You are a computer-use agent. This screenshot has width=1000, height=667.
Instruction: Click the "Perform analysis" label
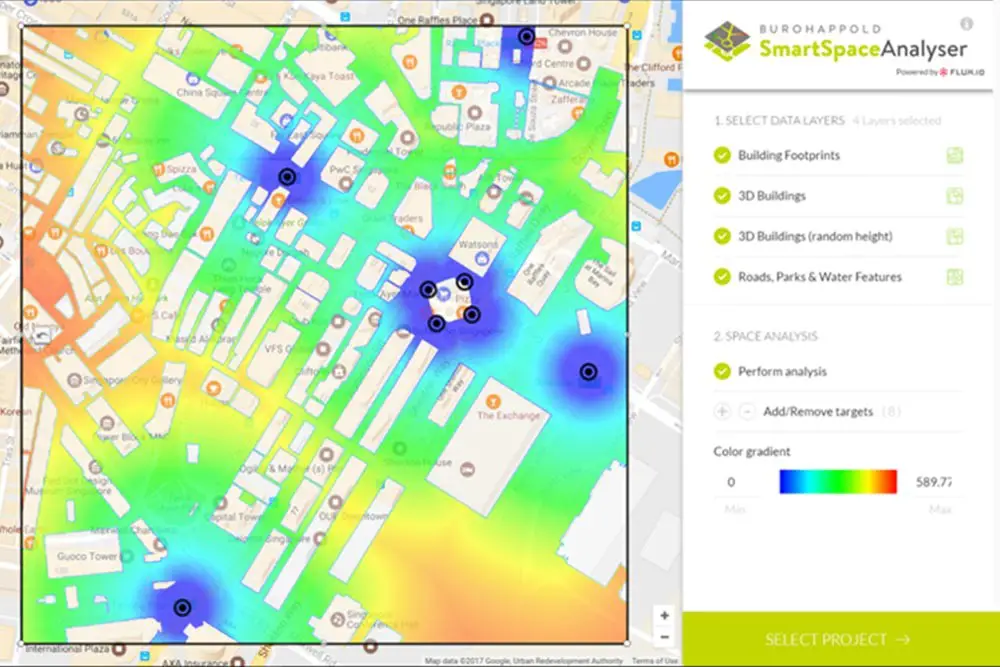point(782,372)
